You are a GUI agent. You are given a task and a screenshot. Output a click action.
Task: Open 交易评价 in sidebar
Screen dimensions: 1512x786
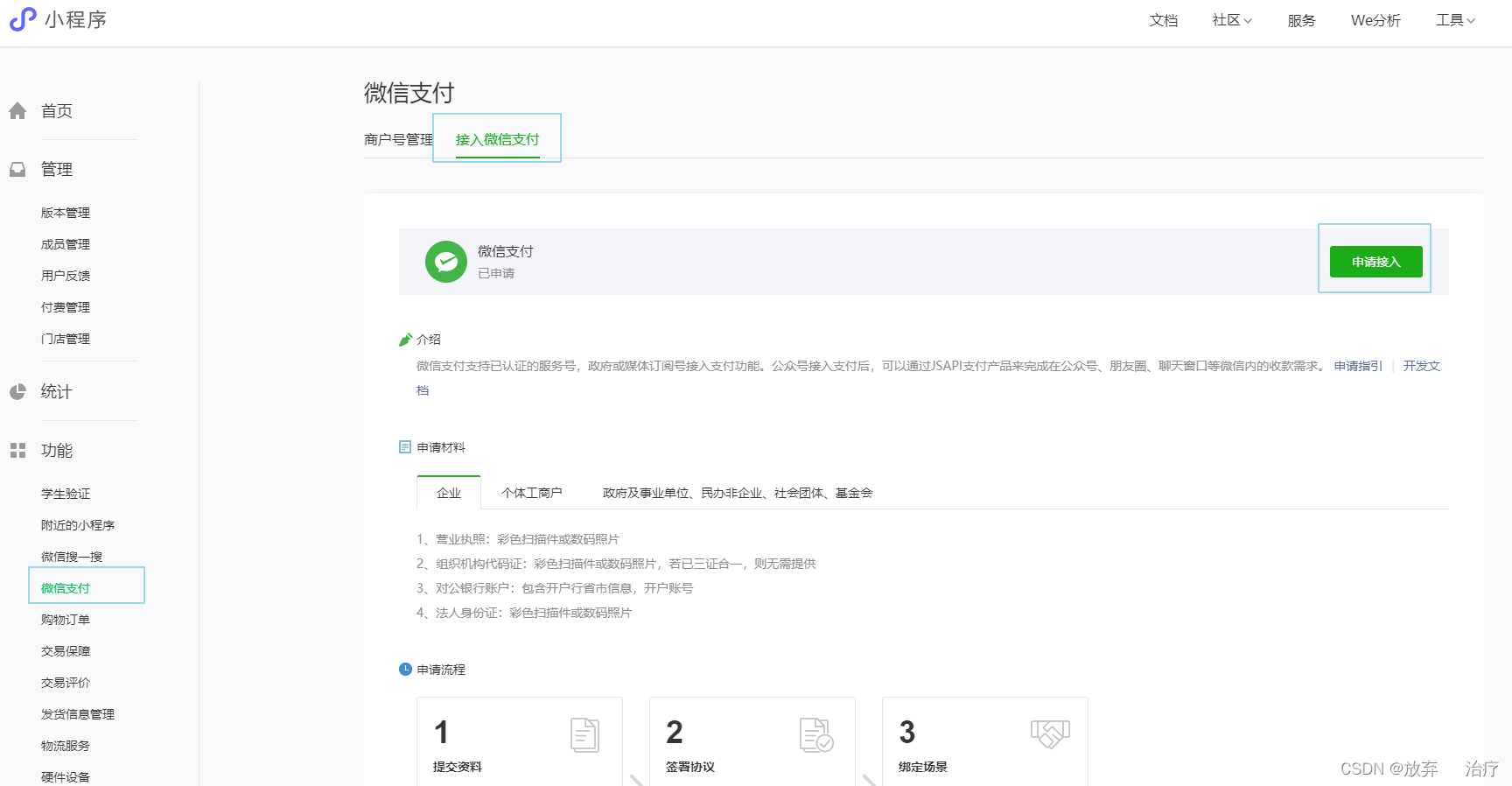(x=66, y=683)
